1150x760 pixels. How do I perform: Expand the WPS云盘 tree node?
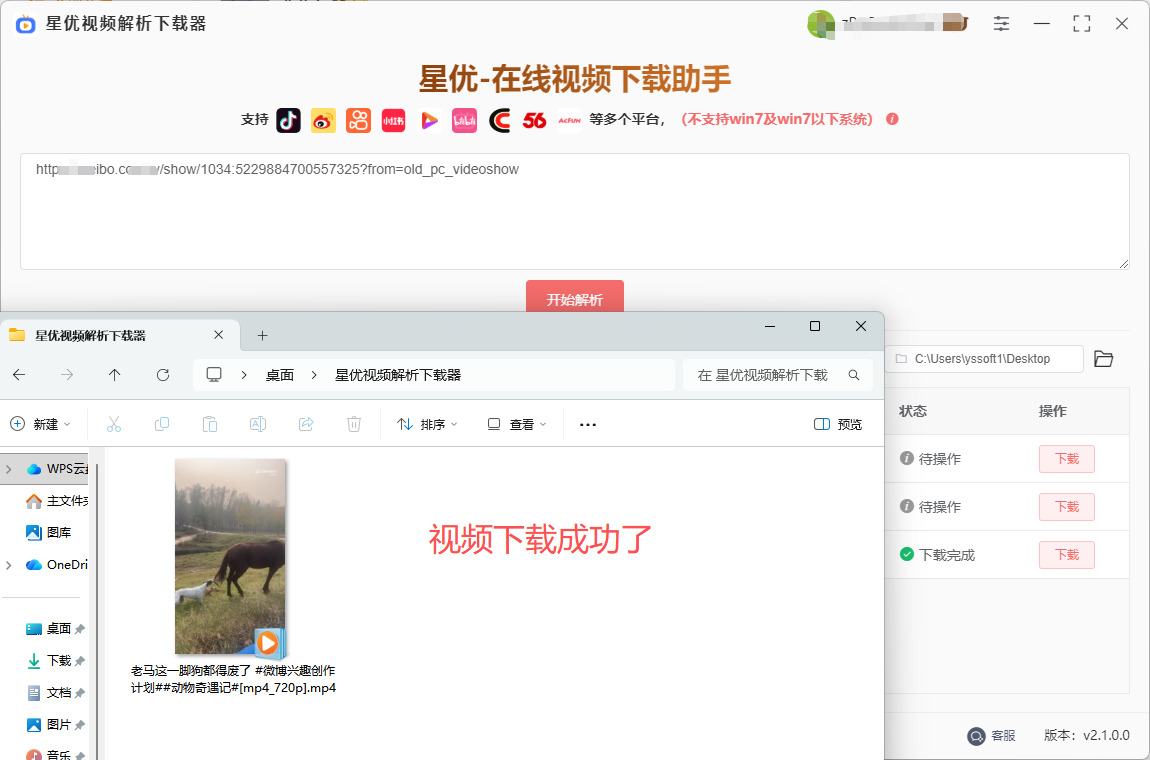coord(9,469)
